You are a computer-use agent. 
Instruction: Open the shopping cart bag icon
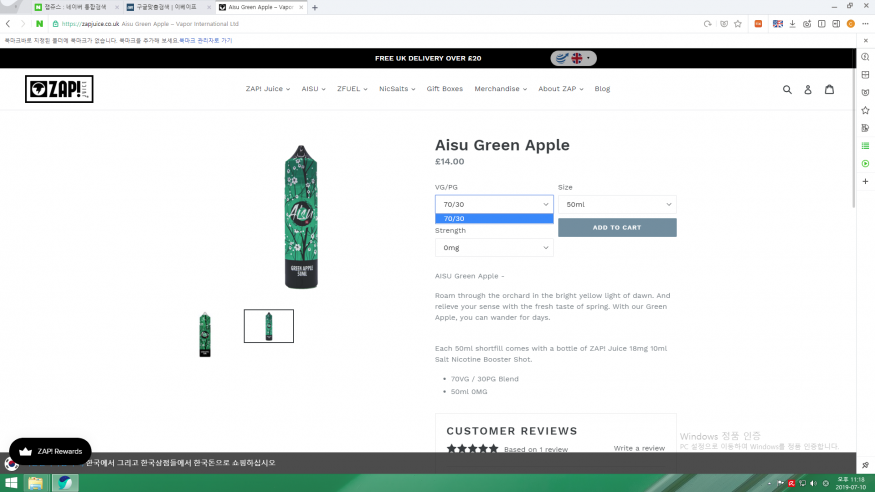[829, 89]
